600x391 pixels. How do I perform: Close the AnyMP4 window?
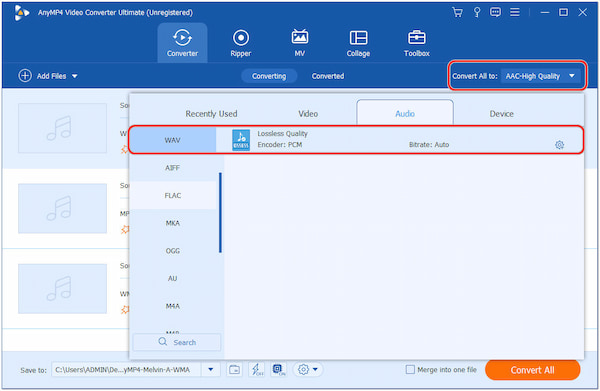click(x=582, y=12)
